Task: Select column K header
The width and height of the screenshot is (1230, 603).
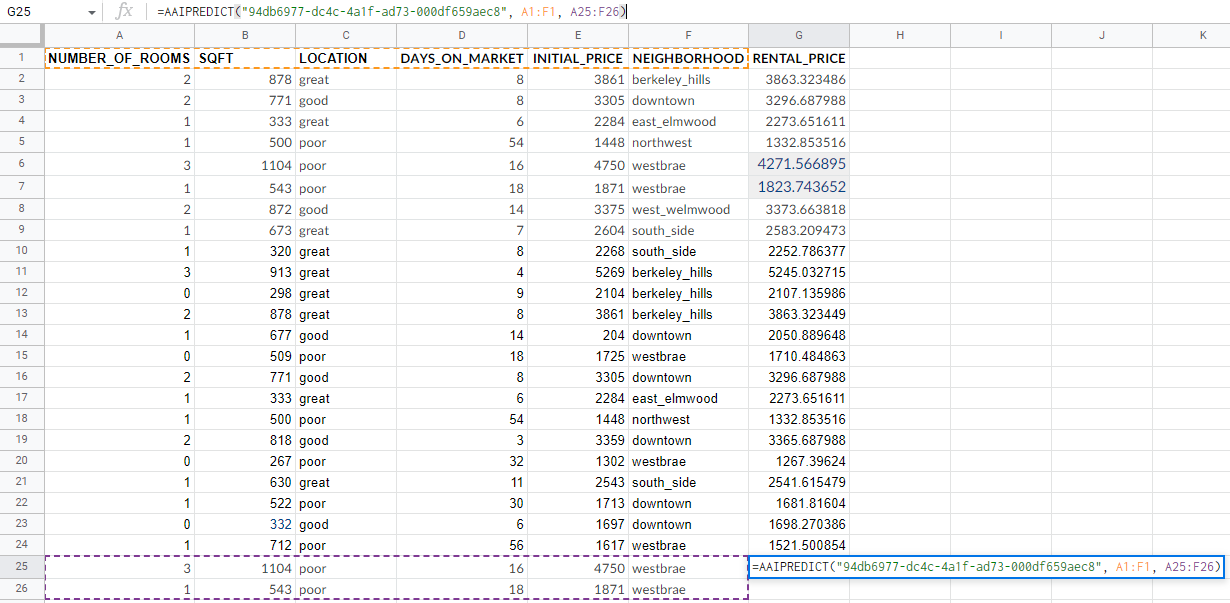Action: 1191,35
